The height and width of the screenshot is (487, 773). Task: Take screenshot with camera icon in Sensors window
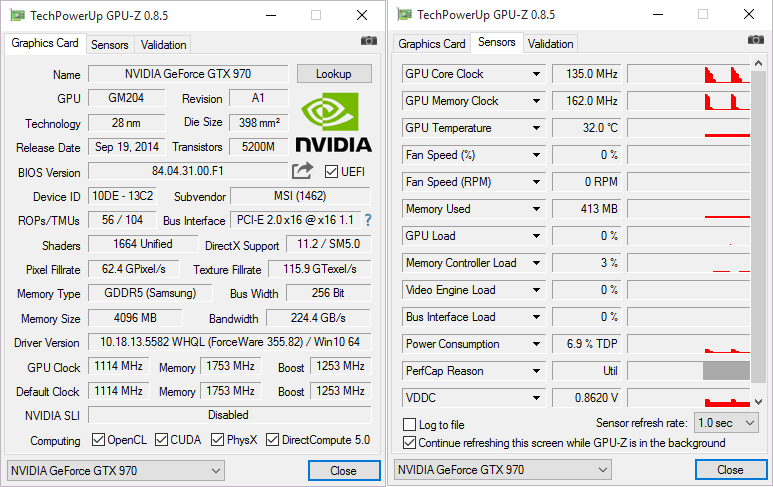[x=756, y=40]
